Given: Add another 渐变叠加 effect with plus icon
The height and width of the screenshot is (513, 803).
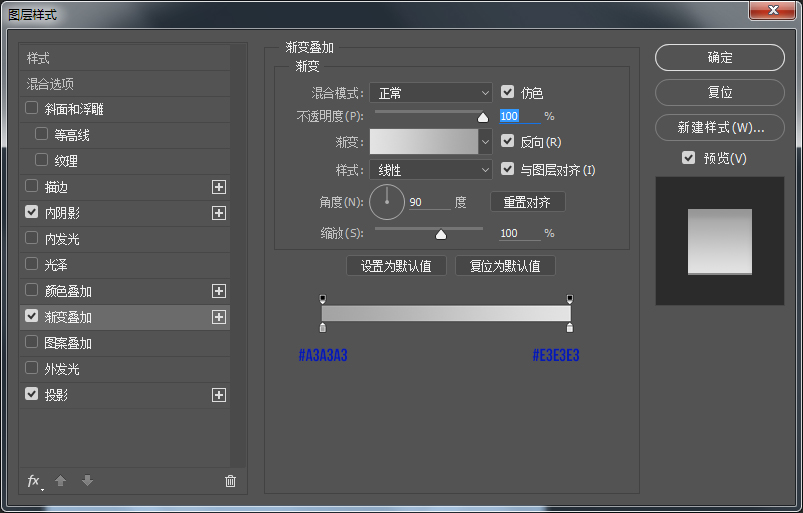Looking at the screenshot, I should pyautogui.click(x=219, y=317).
